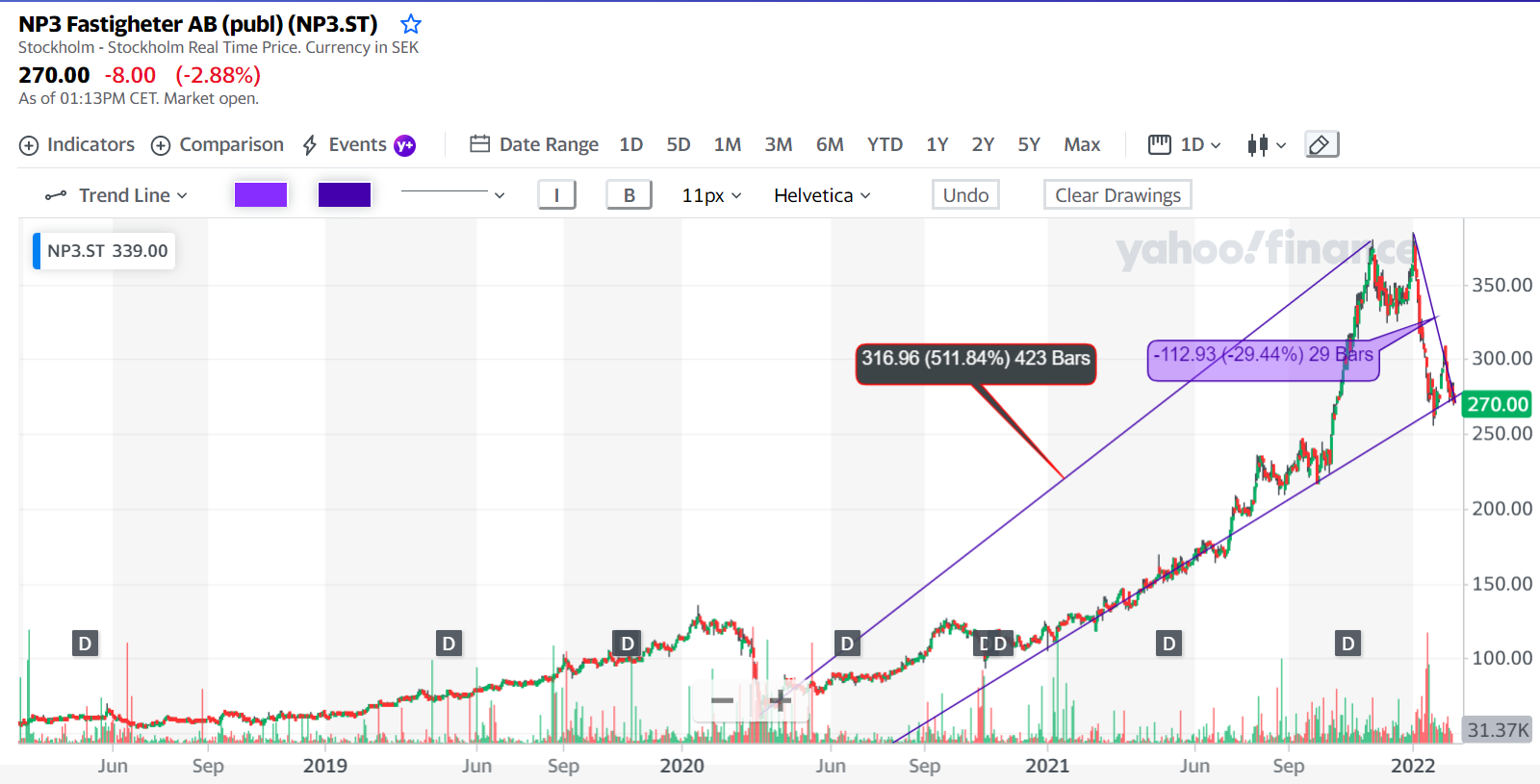Image resolution: width=1540 pixels, height=784 pixels.
Task: Pick the light purple fill color swatch
Action: coord(261,195)
